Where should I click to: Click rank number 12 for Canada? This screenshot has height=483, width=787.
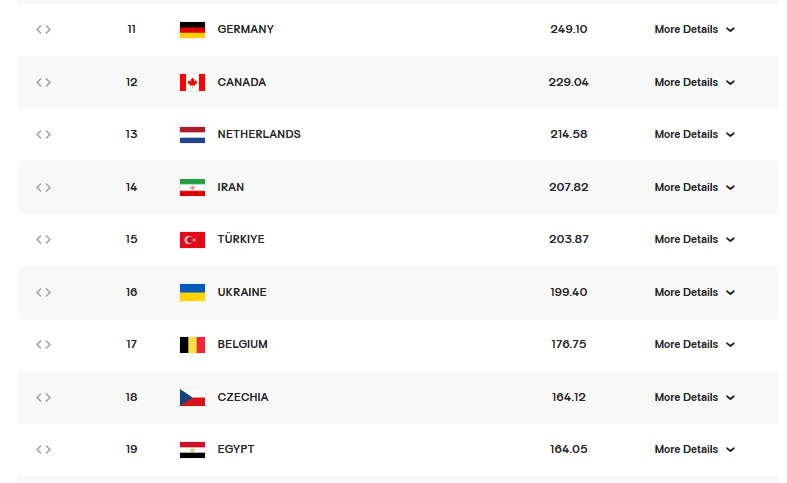click(132, 82)
